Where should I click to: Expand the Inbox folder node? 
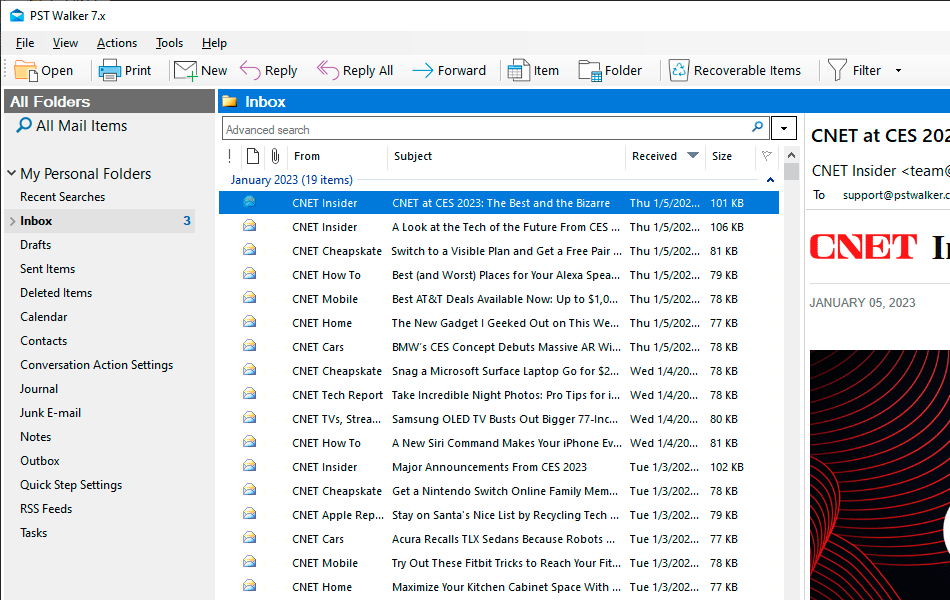(x=12, y=221)
